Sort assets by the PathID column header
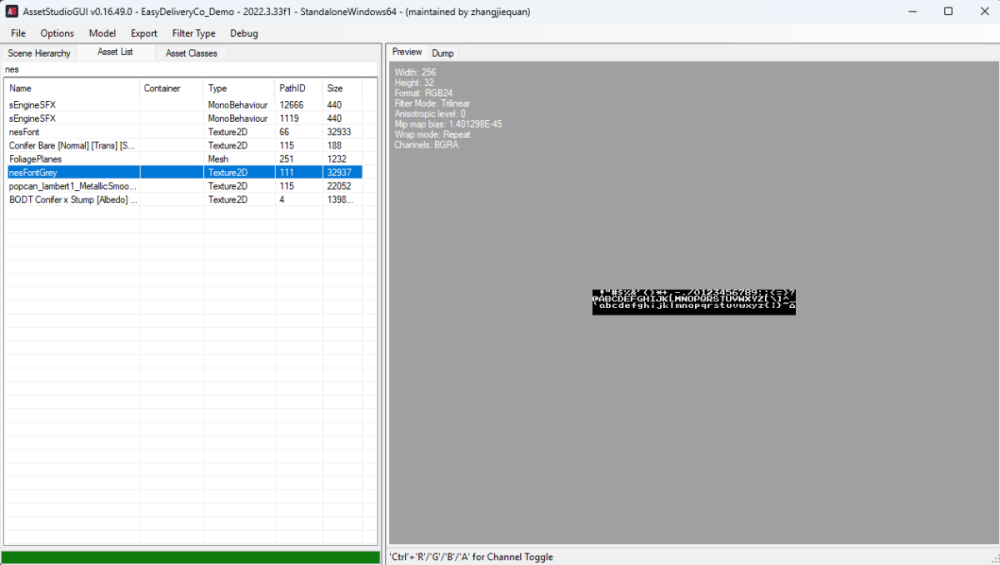The image size is (1000, 565). [x=298, y=88]
